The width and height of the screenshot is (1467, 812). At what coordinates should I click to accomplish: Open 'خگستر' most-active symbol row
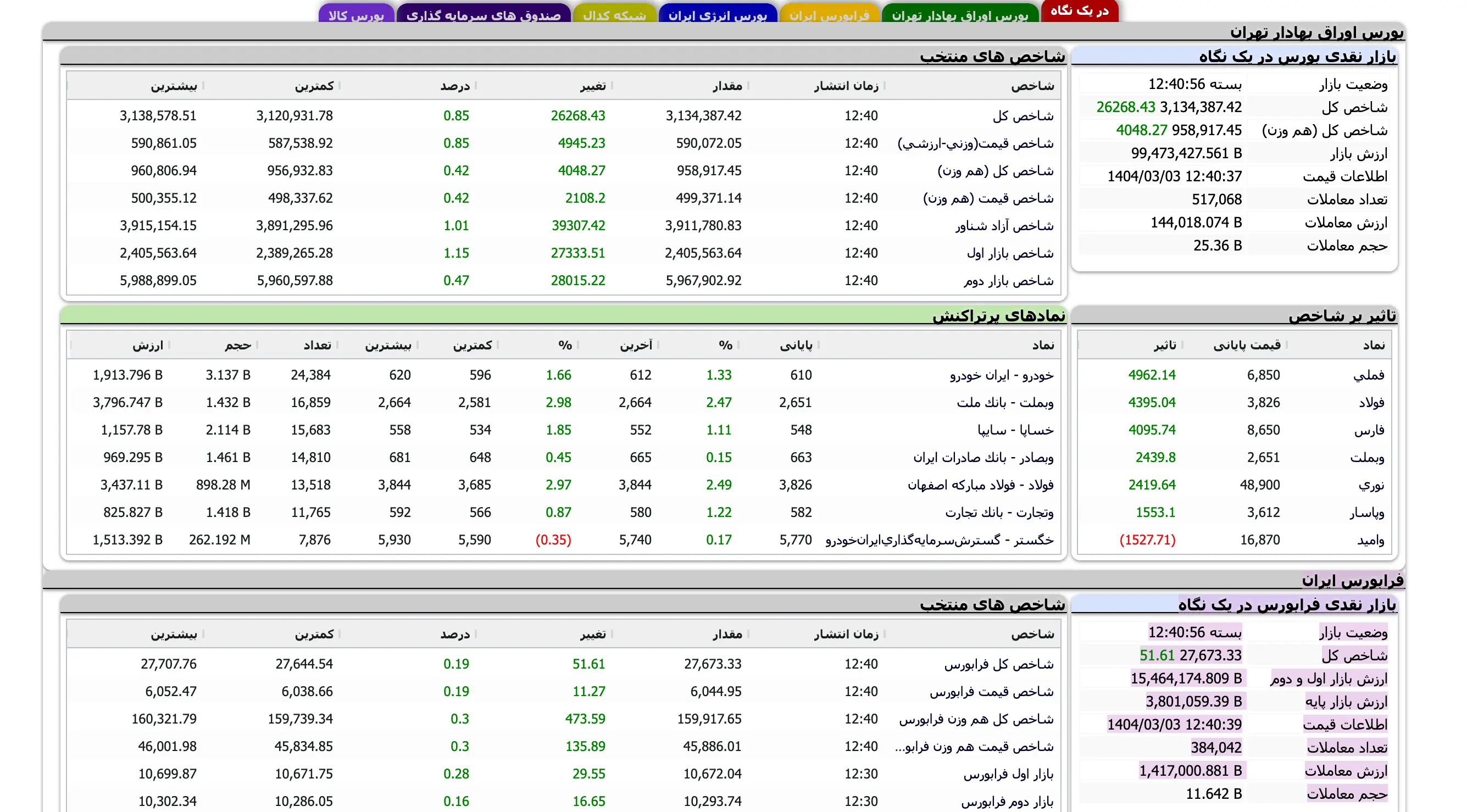point(563,540)
